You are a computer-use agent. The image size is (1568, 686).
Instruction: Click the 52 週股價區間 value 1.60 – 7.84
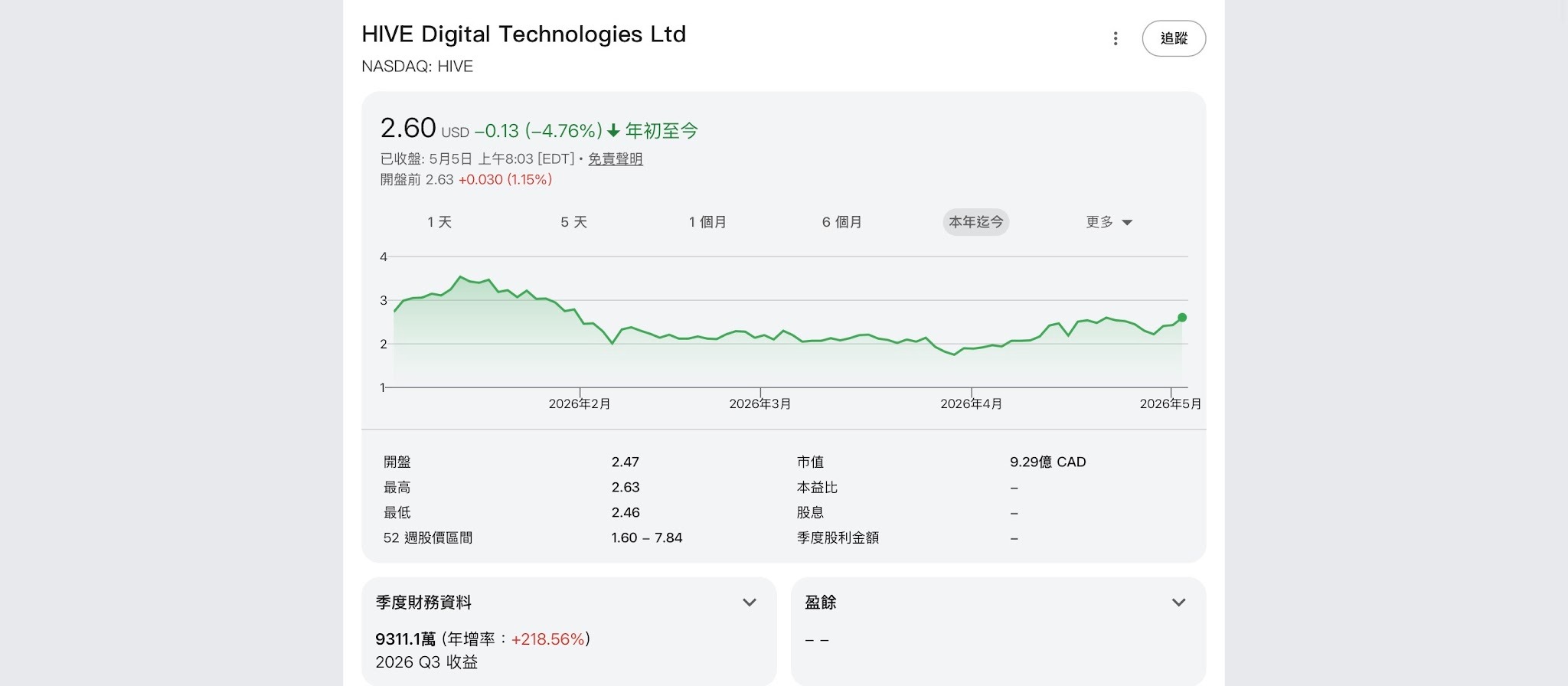coord(647,537)
